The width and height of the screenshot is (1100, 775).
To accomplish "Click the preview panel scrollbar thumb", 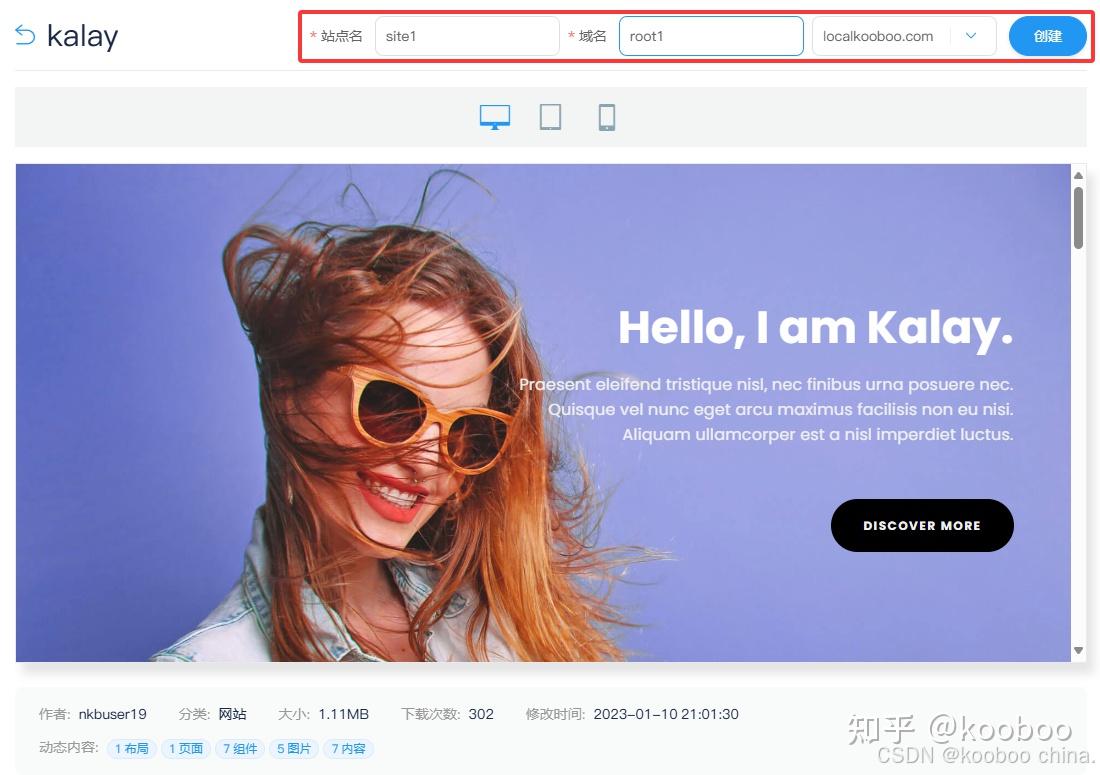I will pyautogui.click(x=1079, y=215).
